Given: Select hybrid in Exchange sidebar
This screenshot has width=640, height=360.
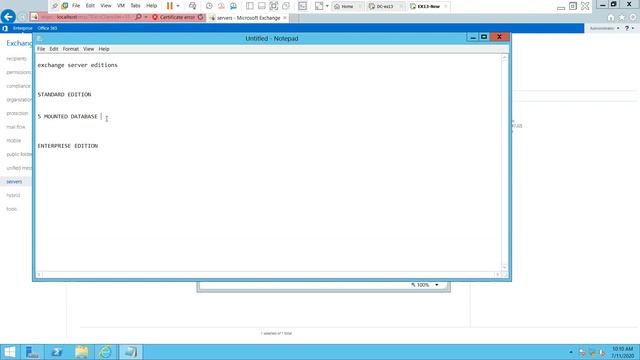Looking at the screenshot, I should click(13, 195).
